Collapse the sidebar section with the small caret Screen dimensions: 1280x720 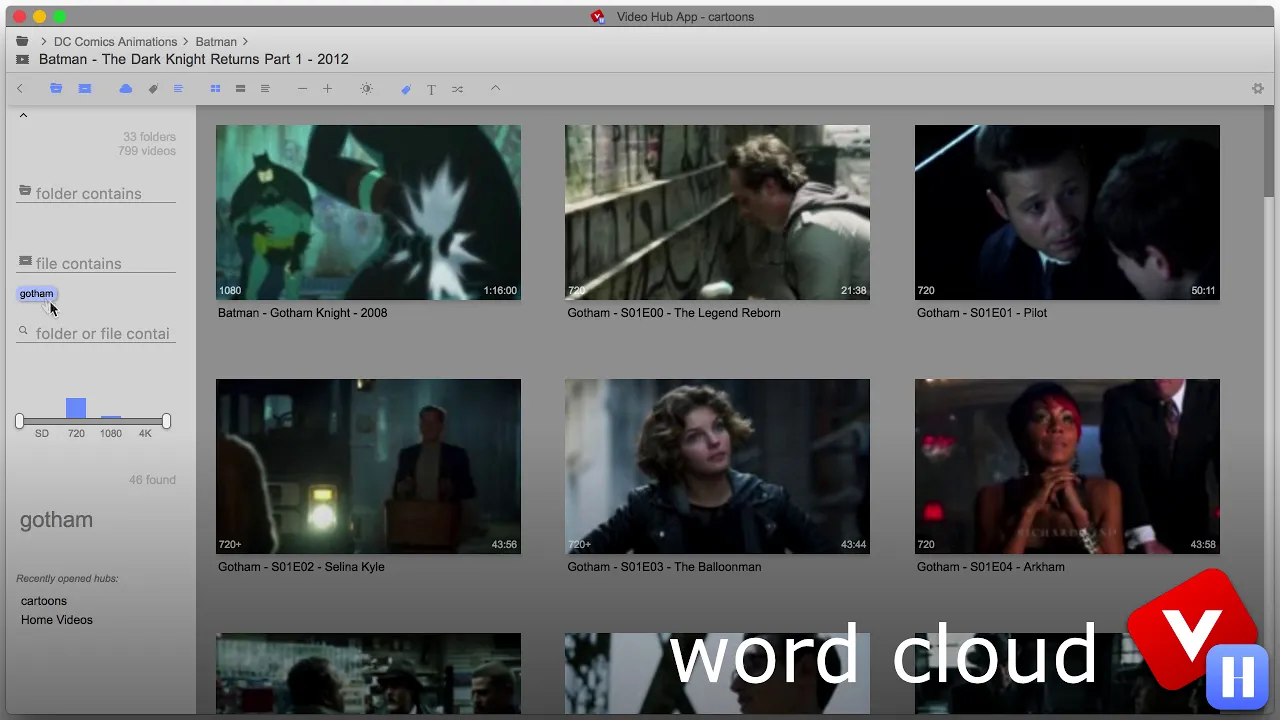click(x=23, y=115)
